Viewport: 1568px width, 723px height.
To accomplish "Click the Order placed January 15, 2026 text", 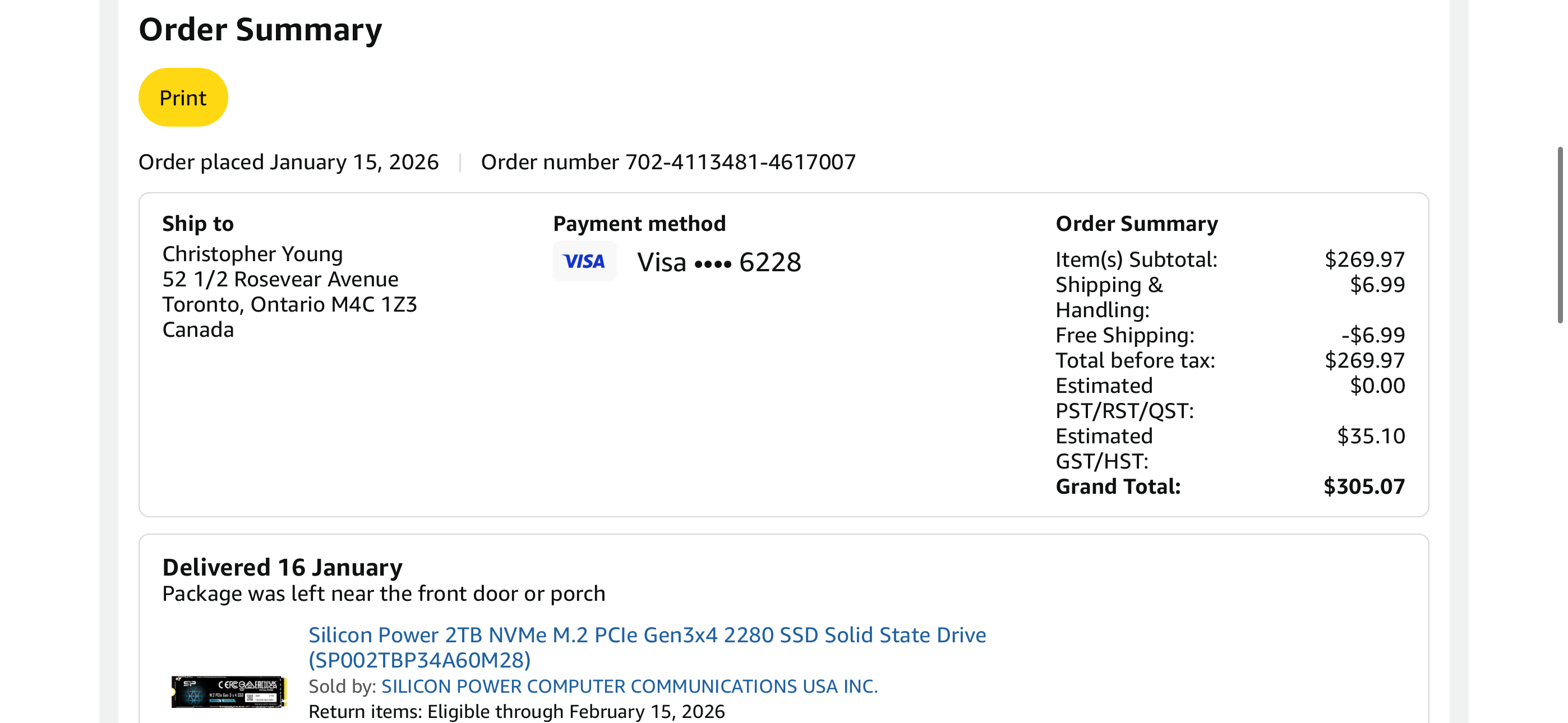I will (288, 162).
